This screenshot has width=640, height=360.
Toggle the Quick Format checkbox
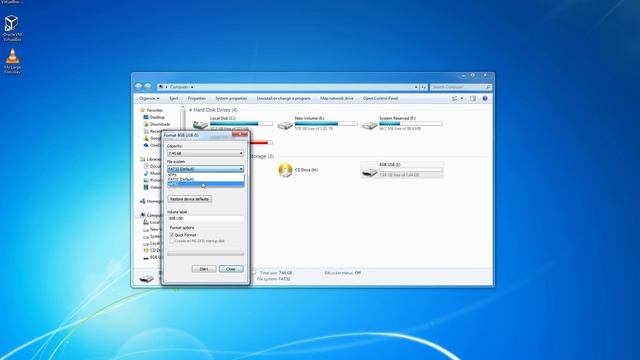172,235
